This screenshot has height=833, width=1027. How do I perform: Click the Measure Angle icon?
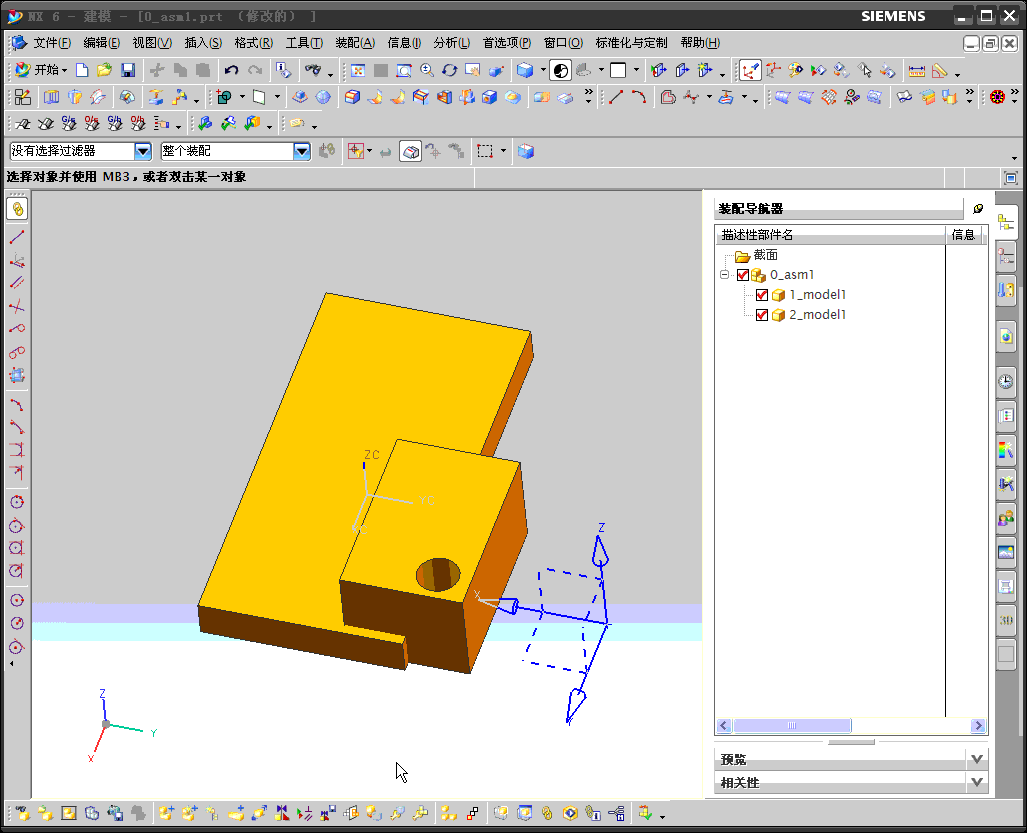coord(940,70)
